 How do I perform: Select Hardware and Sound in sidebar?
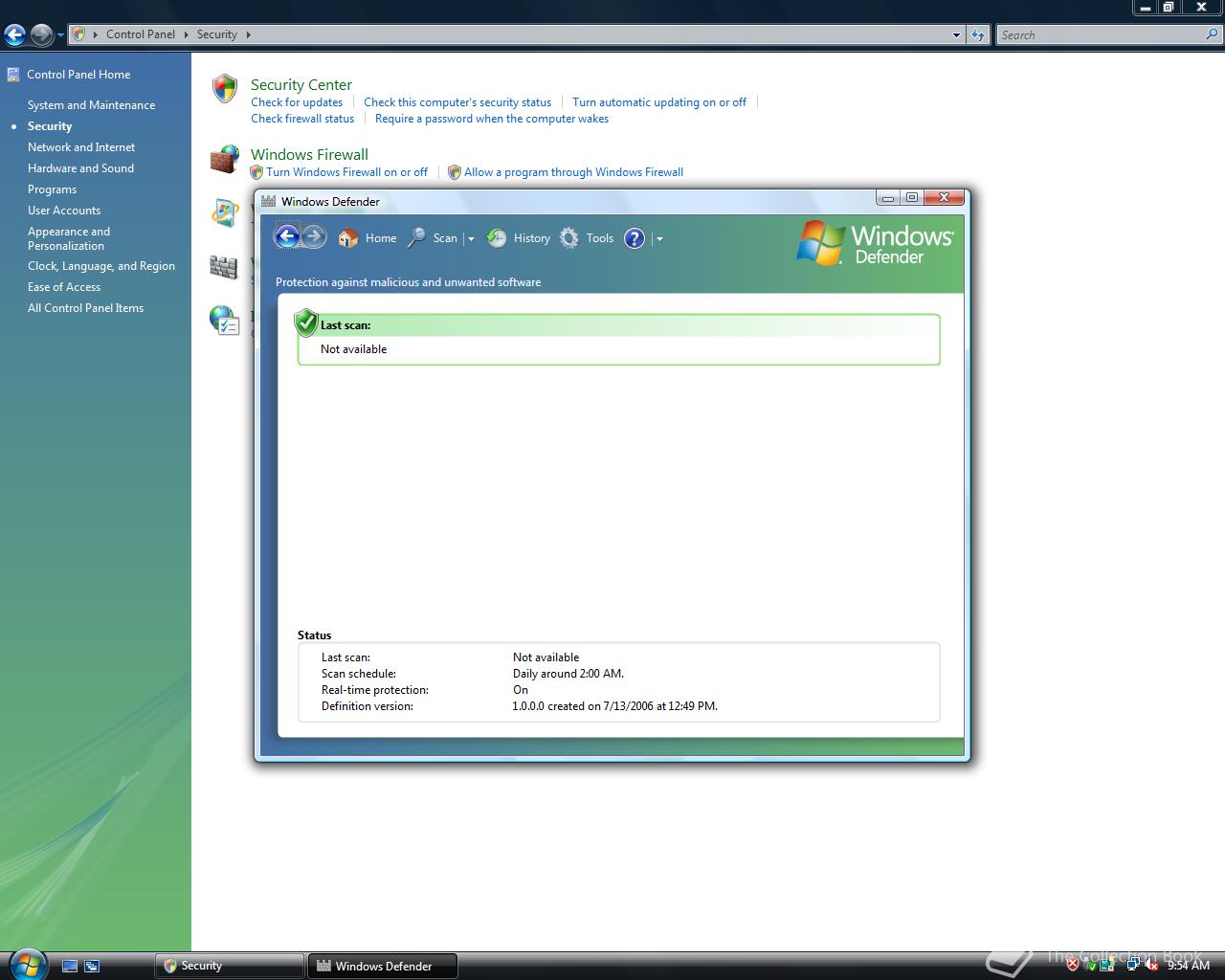coord(80,168)
